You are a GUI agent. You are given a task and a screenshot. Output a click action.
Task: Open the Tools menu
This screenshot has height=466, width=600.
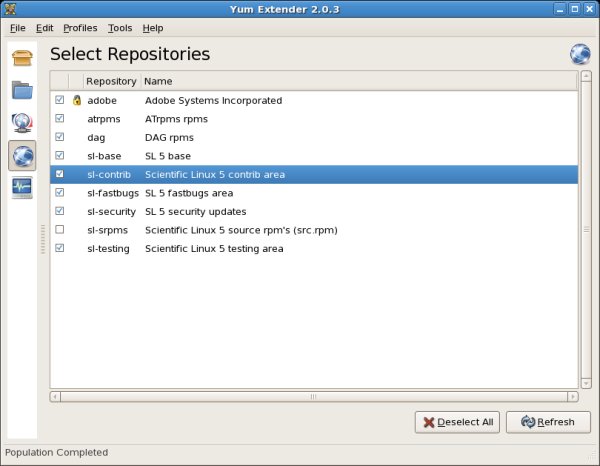119,28
